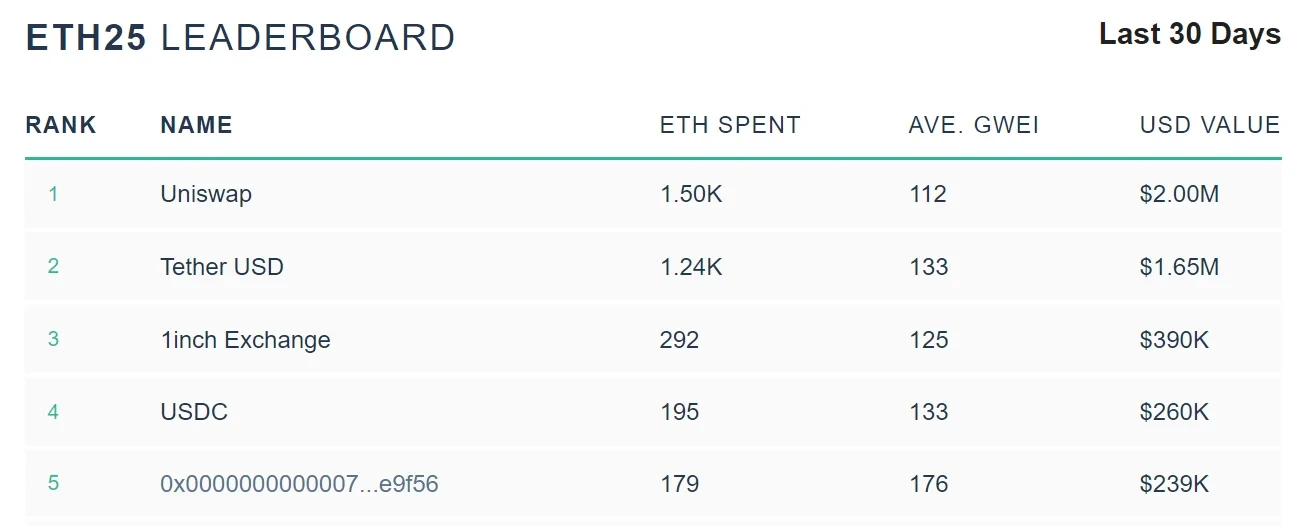Click address 0x0000000000007...e9f56

[x=299, y=485]
